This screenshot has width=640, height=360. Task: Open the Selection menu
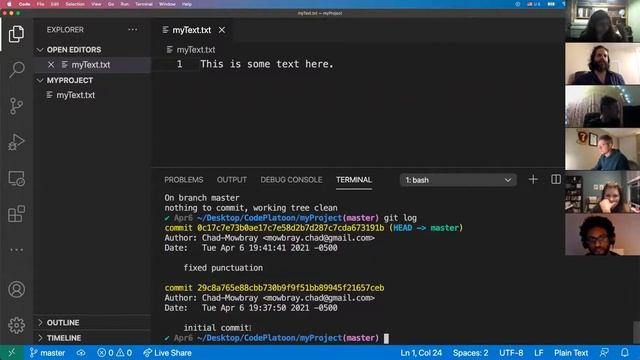coord(75,4)
